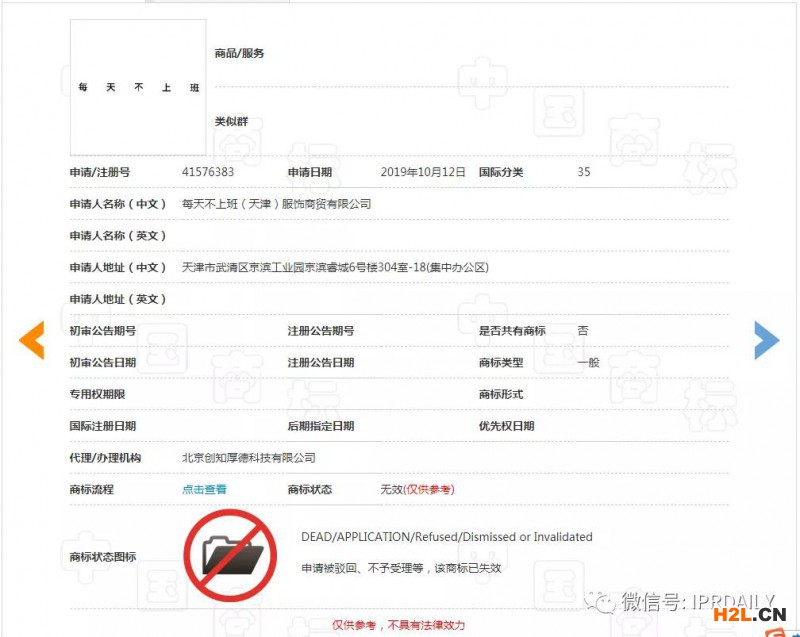Click agency name 北京创知厚德科技有限公司
800x637 pixels.
(248, 458)
